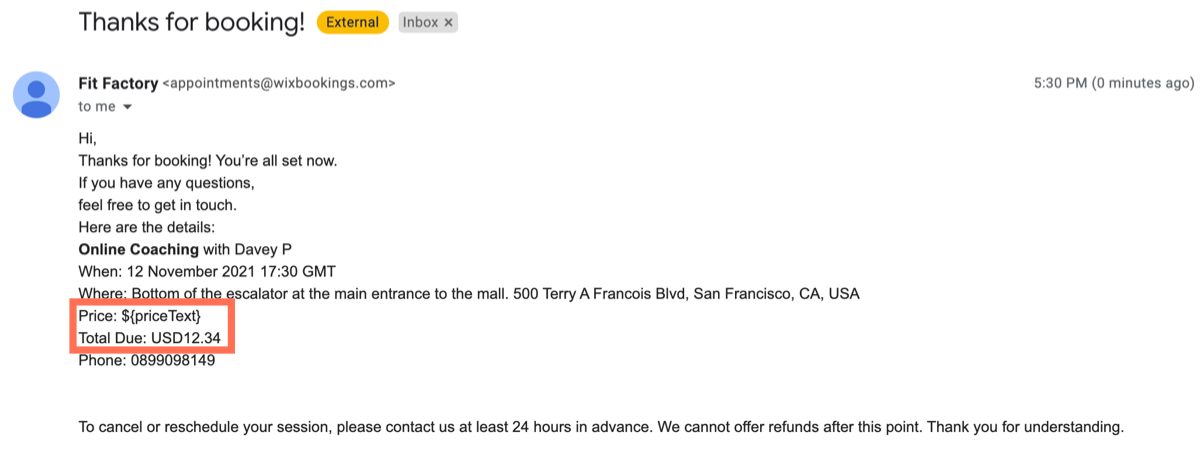Click the appointments@wixbookings.com sender address
The height and width of the screenshot is (452, 1200).
pyautogui.click(x=279, y=84)
